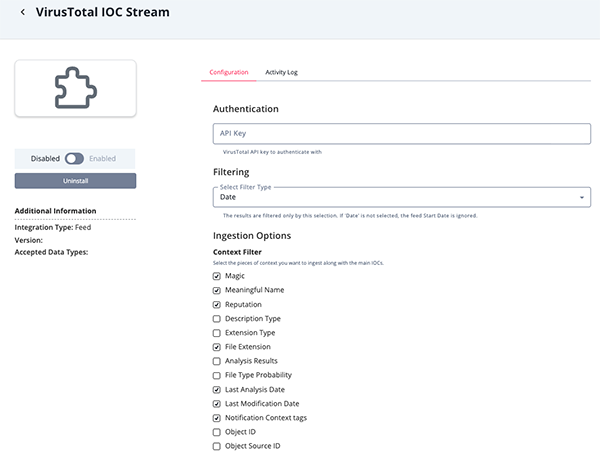600x454 pixels.
Task: Uncheck the Notification Context tags checkbox
Action: point(217,418)
